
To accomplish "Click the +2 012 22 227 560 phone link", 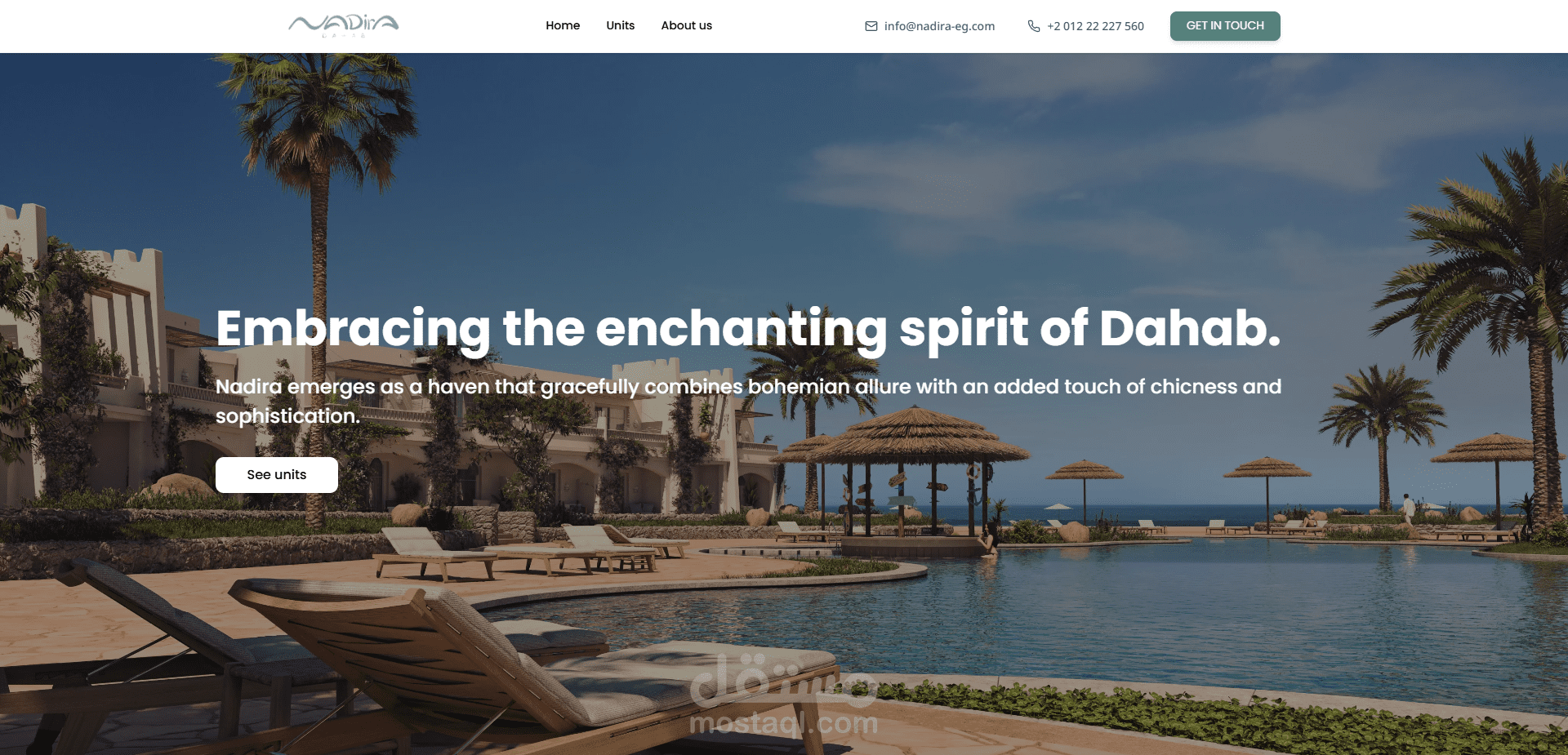I will [1095, 26].
